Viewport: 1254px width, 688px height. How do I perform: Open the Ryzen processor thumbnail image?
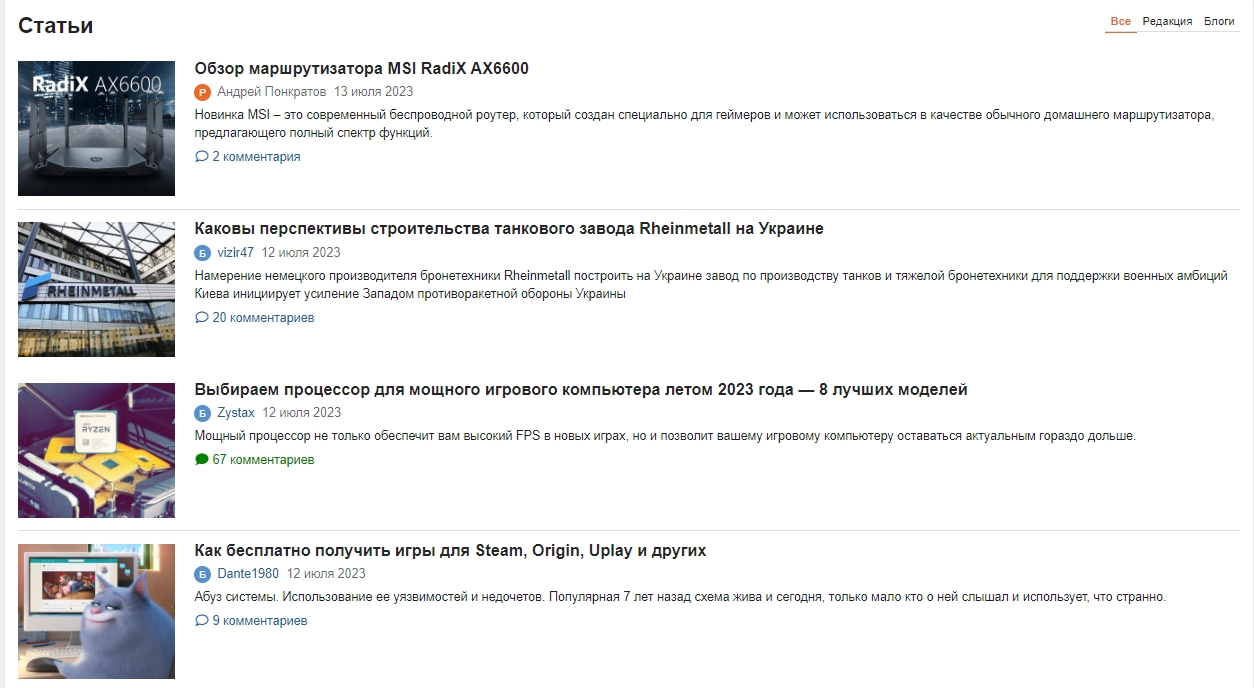(96, 450)
